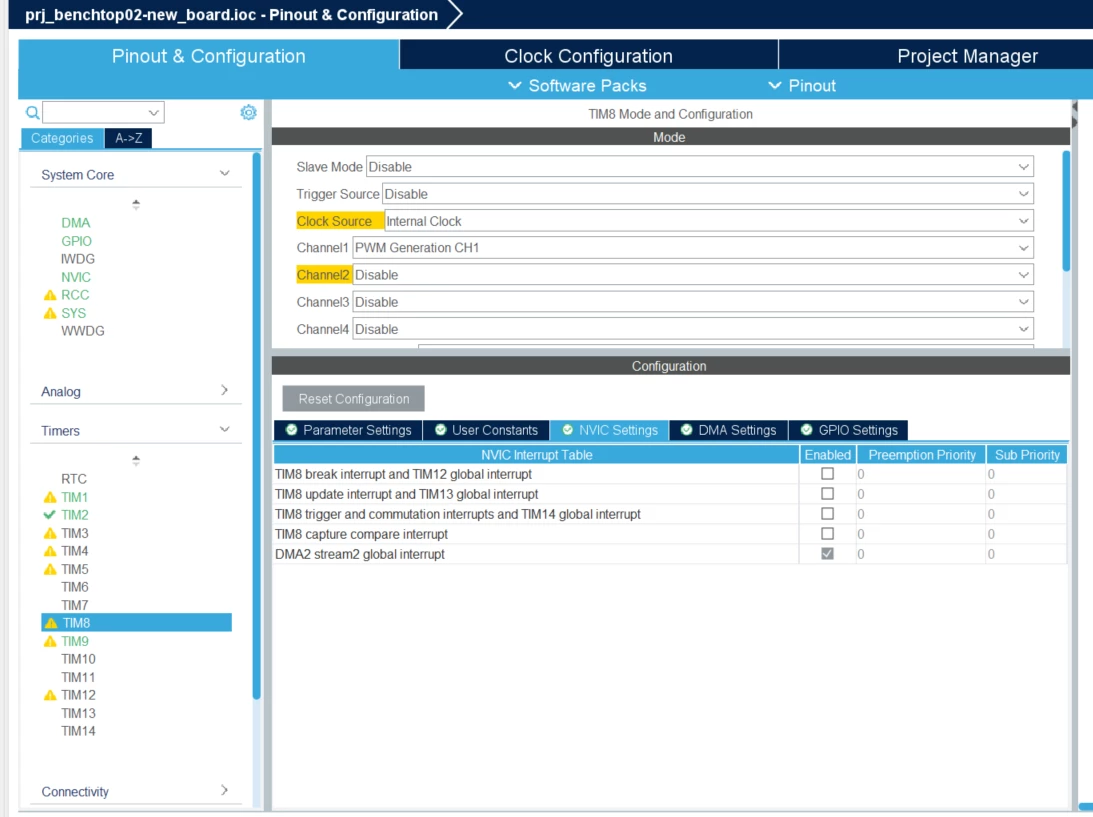Open the Clock Source dropdown
Screen dimensions: 1093x817
pos(708,221)
